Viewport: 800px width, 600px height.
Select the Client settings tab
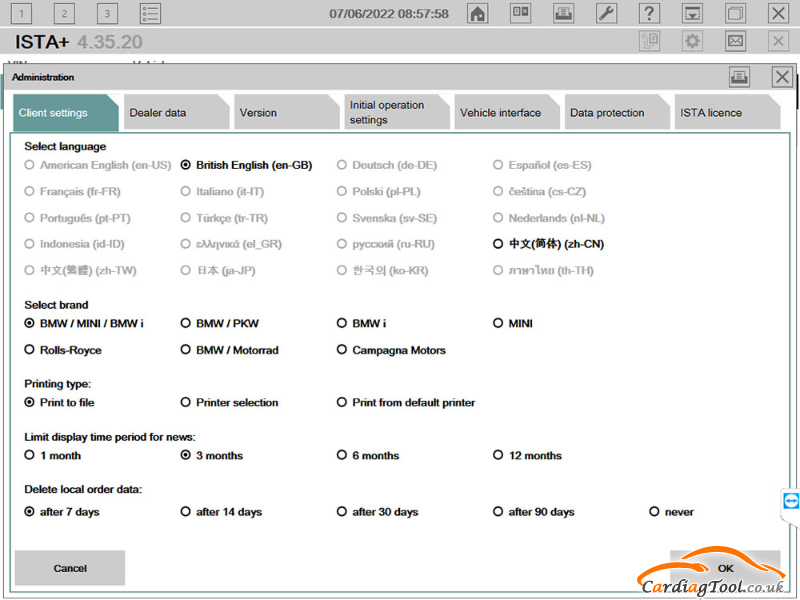pyautogui.click(x=65, y=112)
